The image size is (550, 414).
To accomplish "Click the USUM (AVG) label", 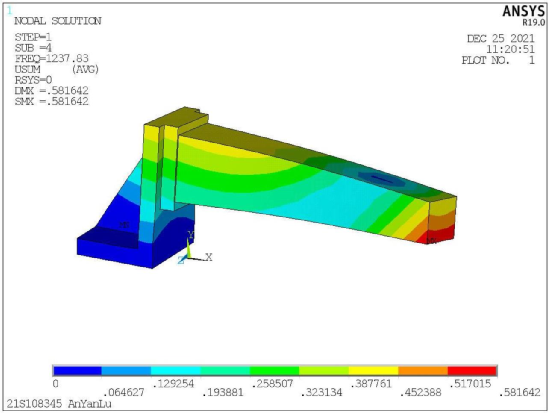I will [56, 69].
